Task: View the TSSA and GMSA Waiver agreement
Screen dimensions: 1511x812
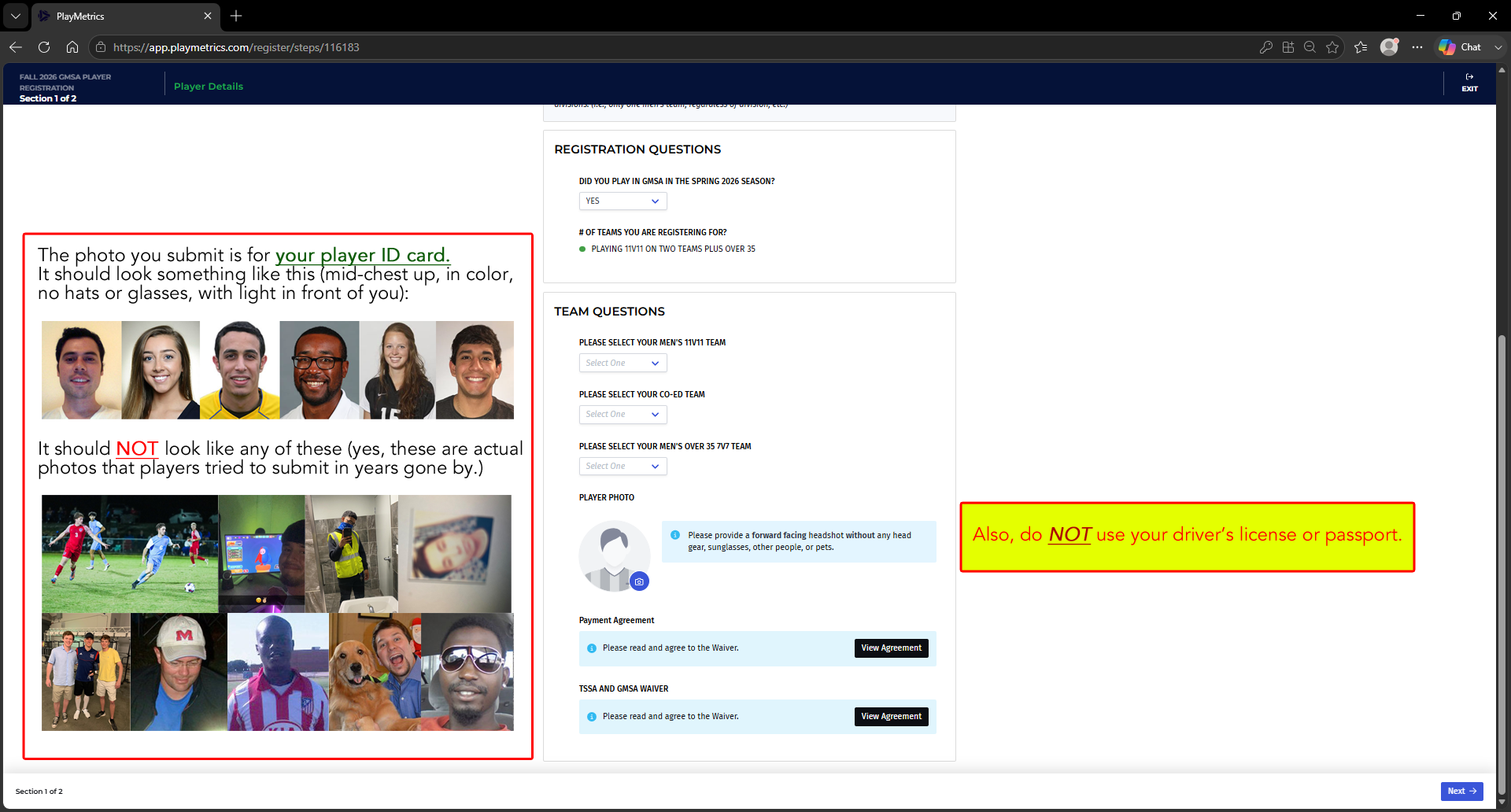Action: click(891, 717)
